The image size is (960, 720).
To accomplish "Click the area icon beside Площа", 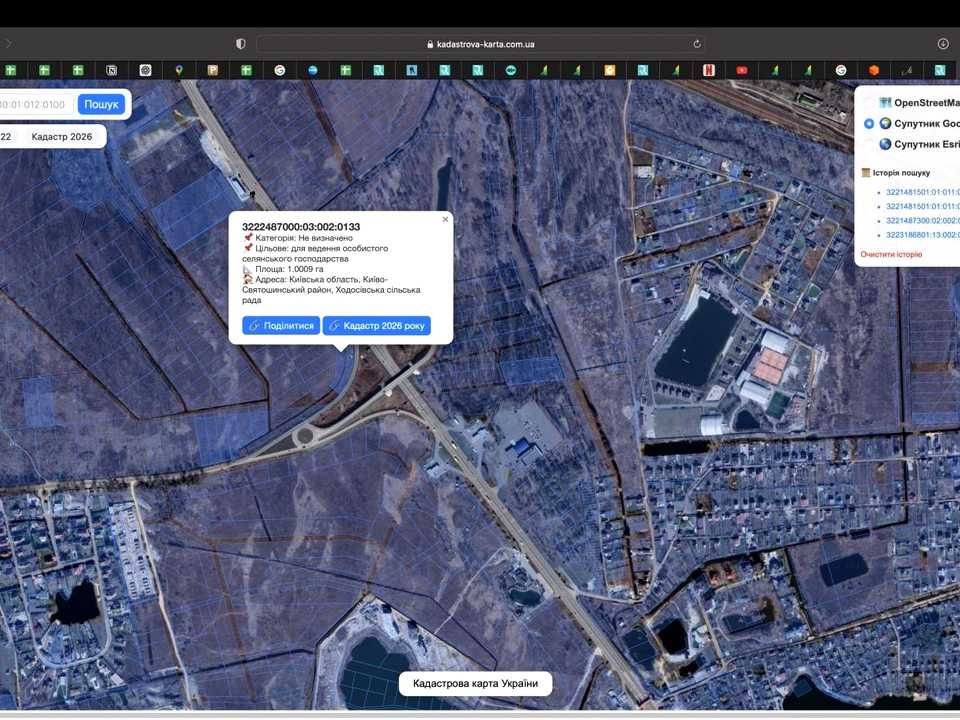I will [x=247, y=269].
